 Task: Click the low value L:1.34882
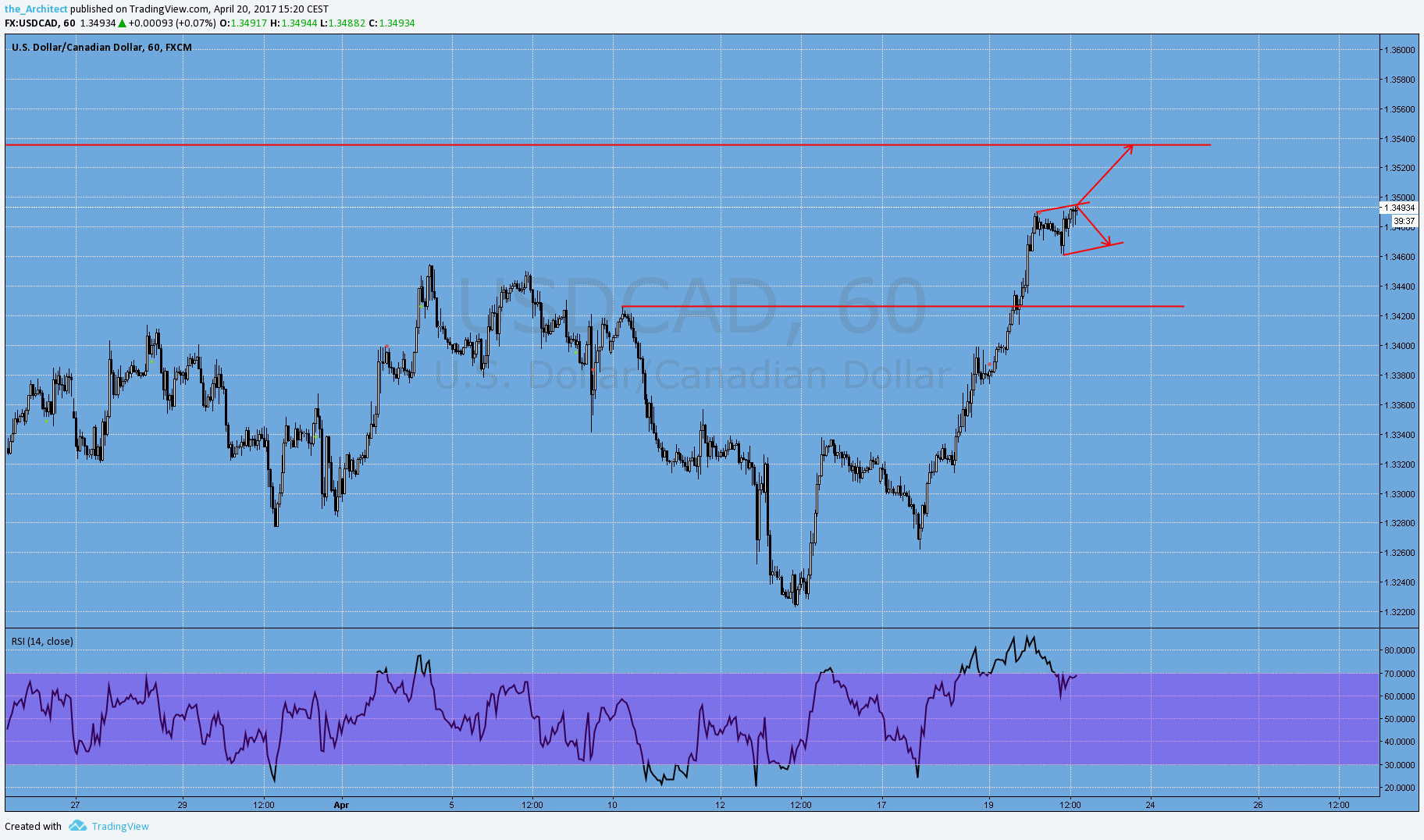point(343,23)
